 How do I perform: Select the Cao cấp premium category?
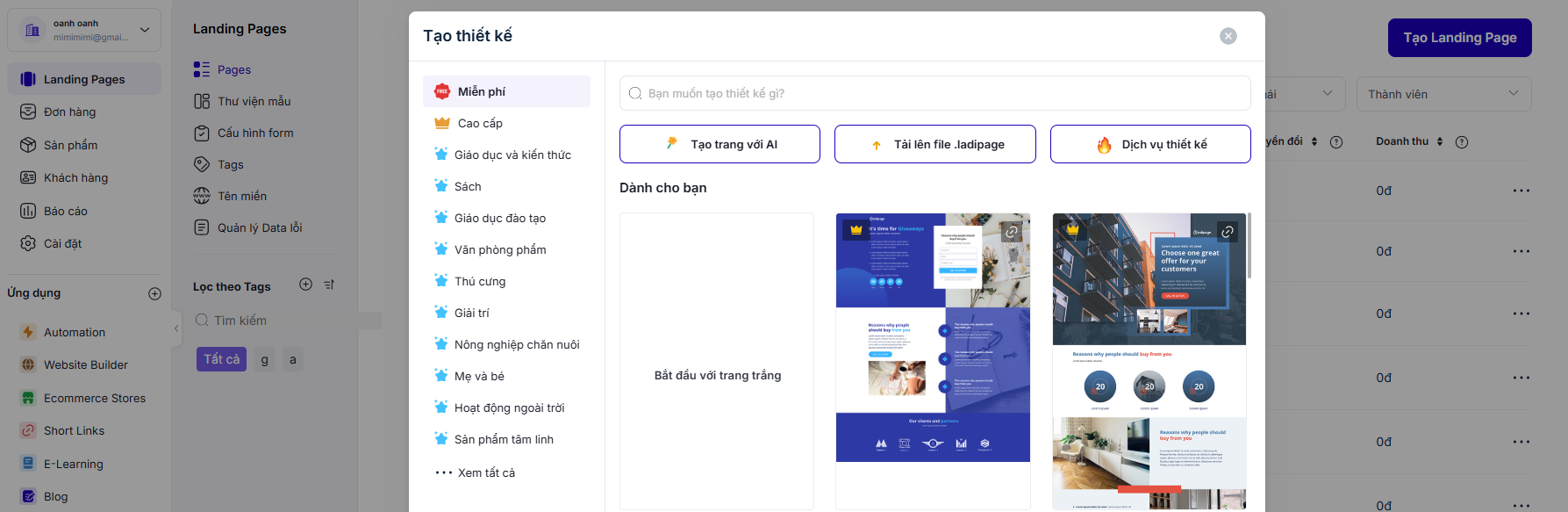click(480, 123)
